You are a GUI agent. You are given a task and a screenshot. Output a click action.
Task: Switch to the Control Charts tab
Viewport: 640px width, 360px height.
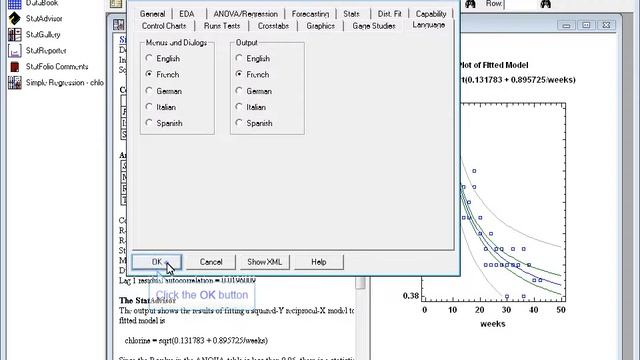(x=164, y=26)
